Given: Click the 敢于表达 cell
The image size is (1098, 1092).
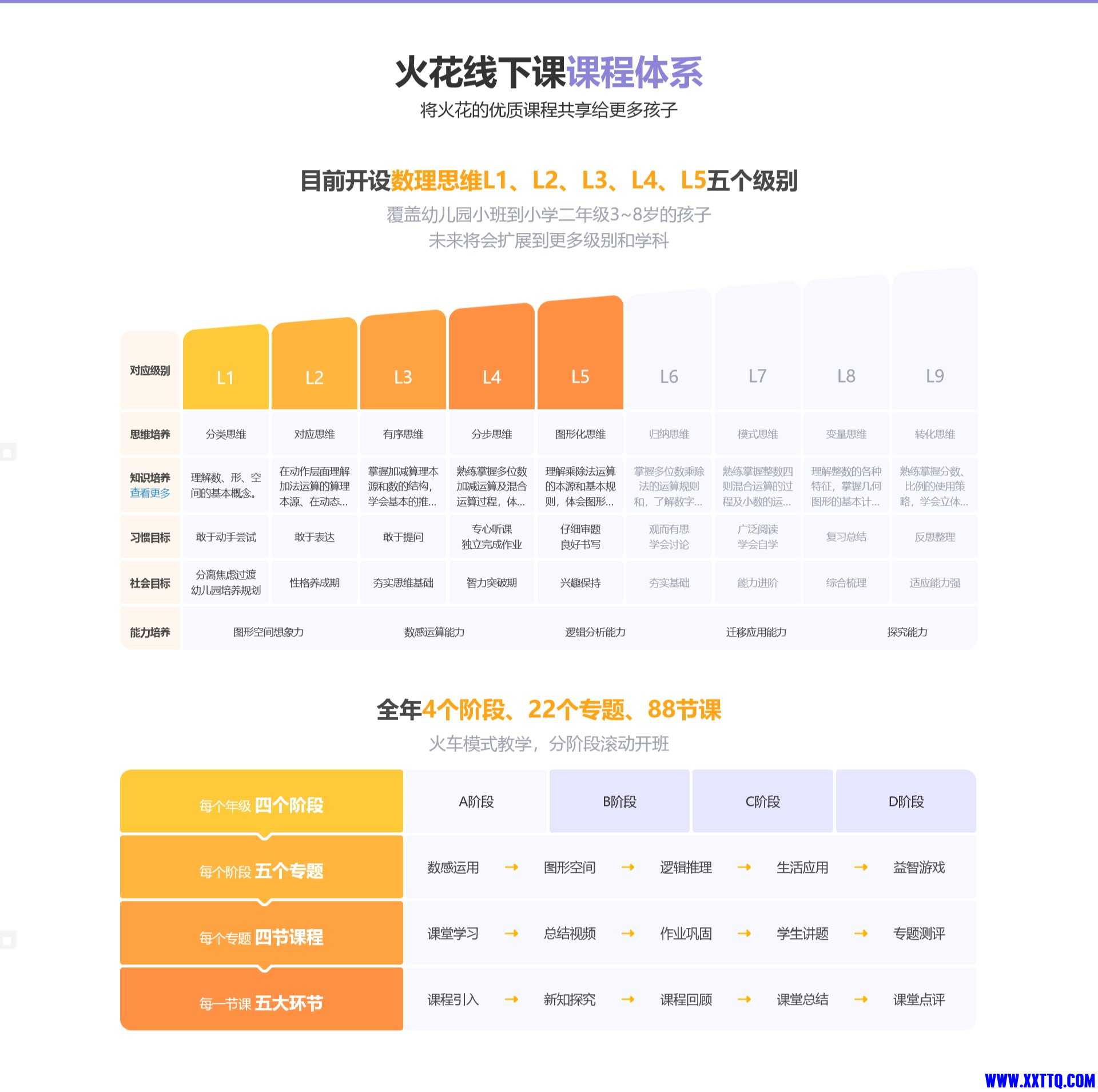Looking at the screenshot, I should coord(315,537).
